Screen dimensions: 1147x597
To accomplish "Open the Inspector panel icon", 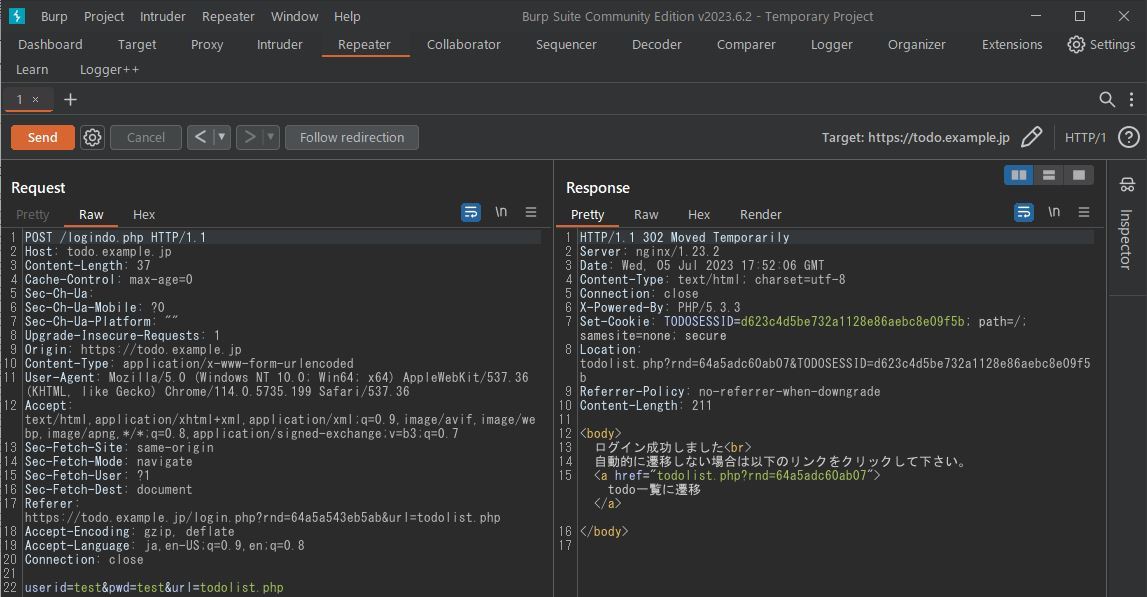I will coord(1127,184).
